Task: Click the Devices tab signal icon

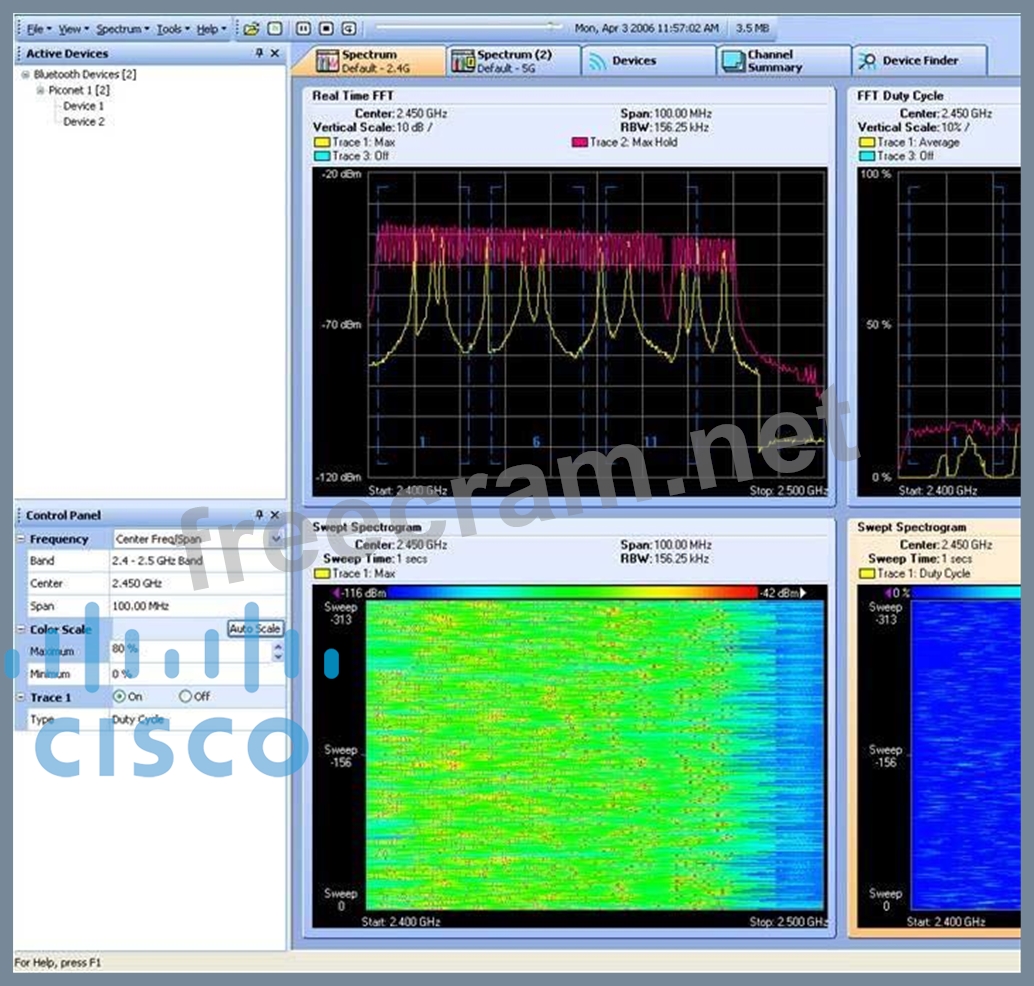Action: (x=597, y=62)
